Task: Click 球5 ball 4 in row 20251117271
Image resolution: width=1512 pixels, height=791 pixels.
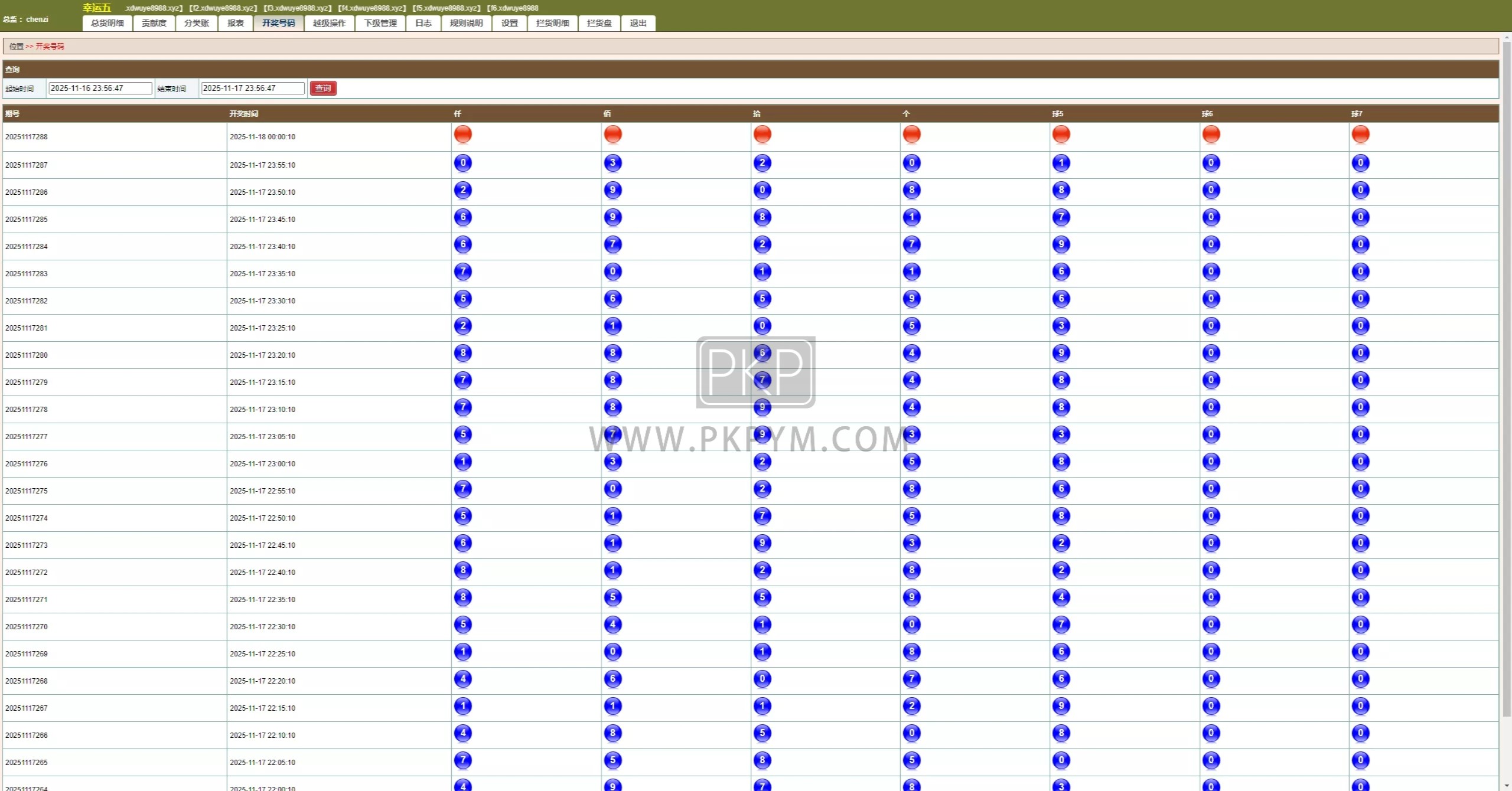Action: coord(1061,597)
